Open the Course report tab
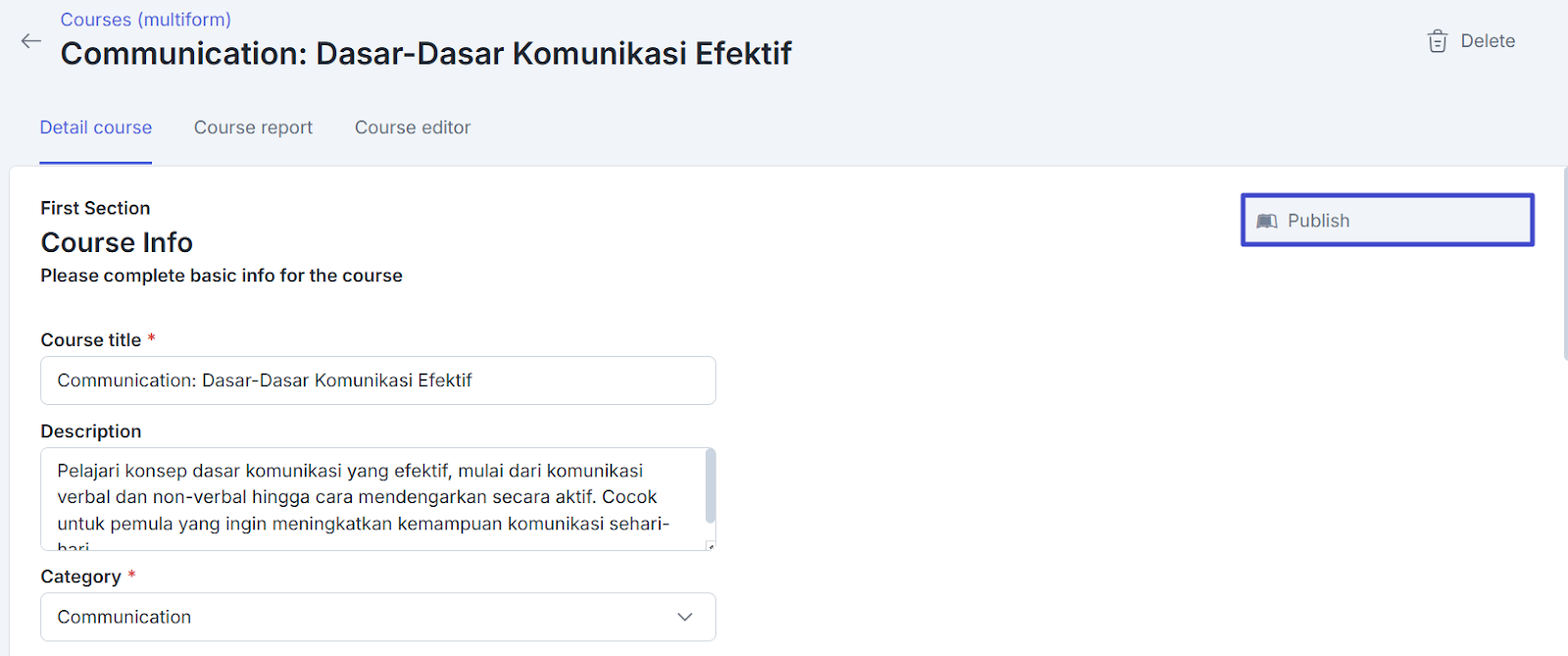This screenshot has width=1568, height=656. [x=253, y=127]
